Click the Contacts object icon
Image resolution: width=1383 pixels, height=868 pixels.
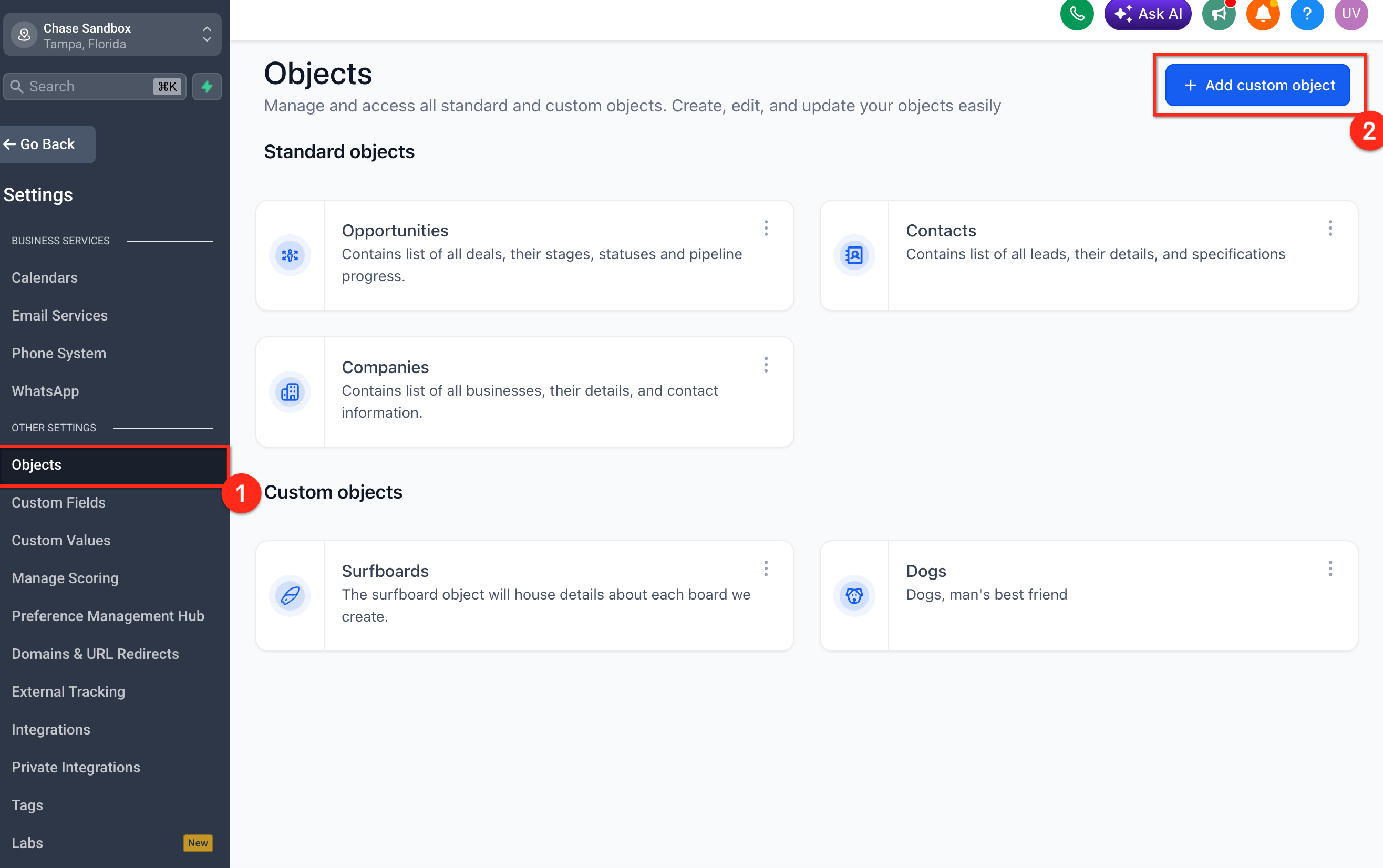[x=854, y=255]
